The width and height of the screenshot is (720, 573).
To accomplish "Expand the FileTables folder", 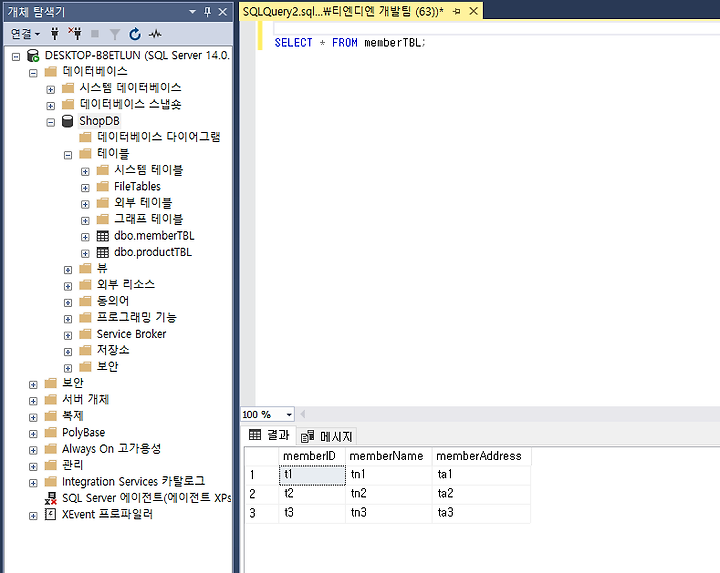I will [85, 188].
